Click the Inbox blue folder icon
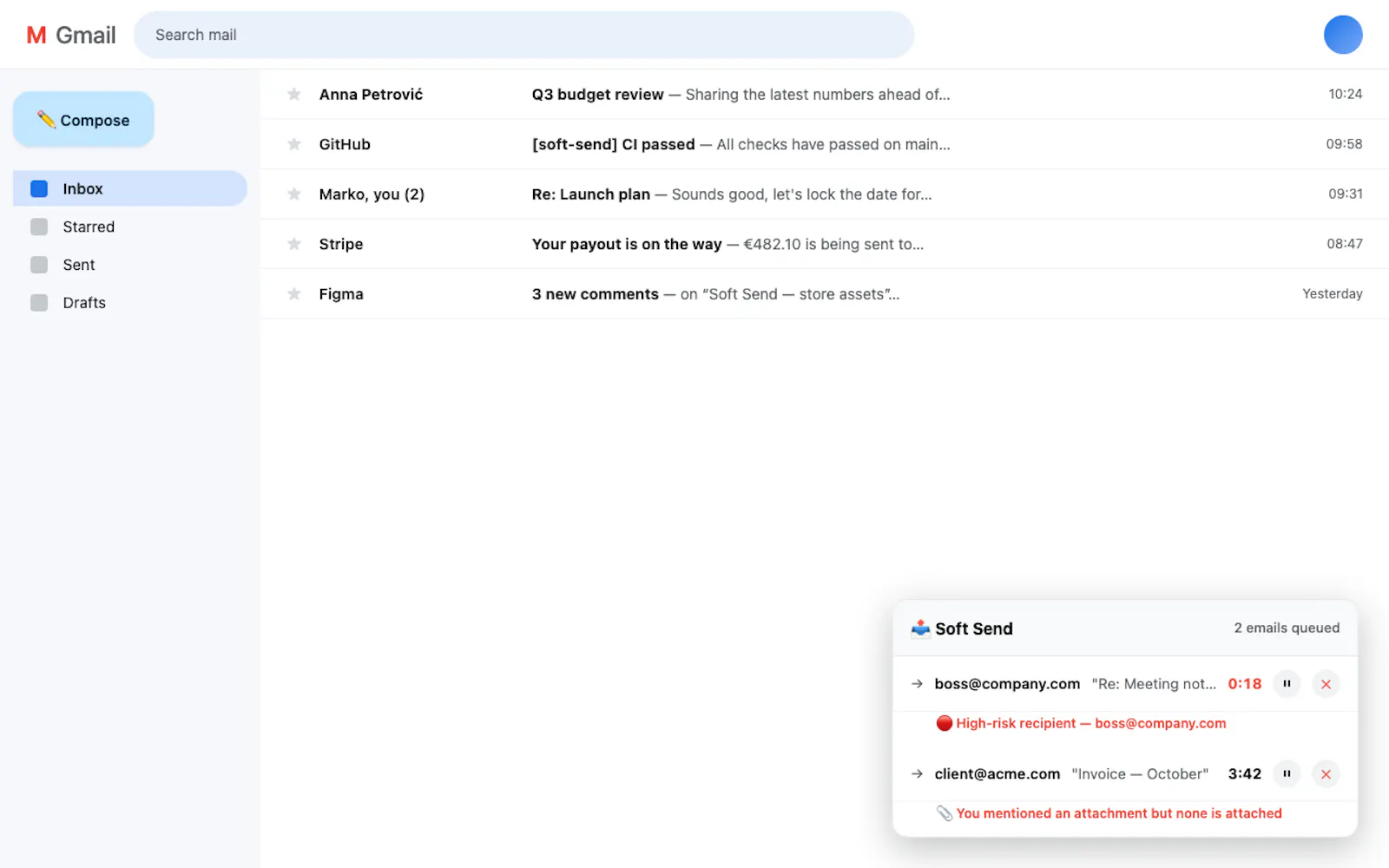The image size is (1389, 868). click(39, 188)
